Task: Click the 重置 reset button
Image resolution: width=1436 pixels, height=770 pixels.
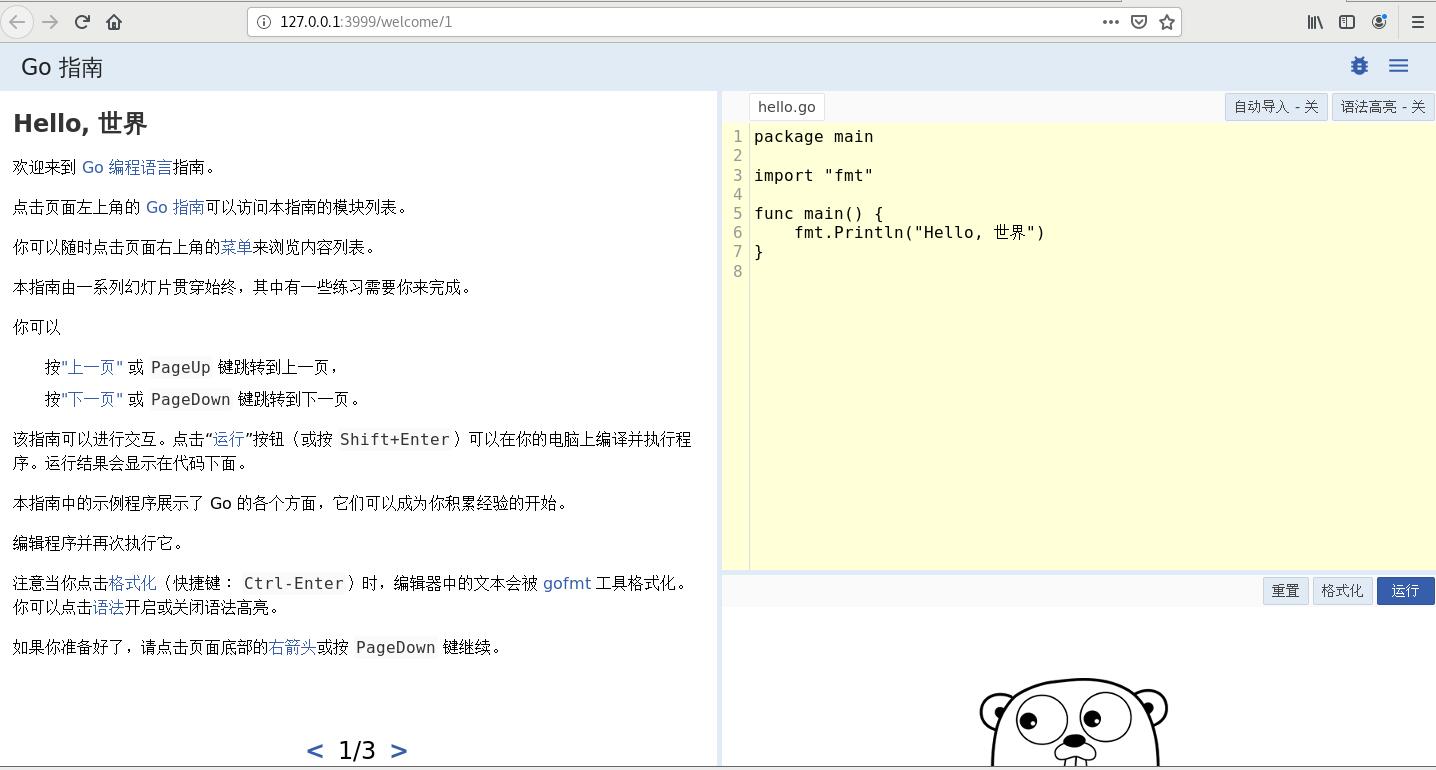Action: [1285, 591]
